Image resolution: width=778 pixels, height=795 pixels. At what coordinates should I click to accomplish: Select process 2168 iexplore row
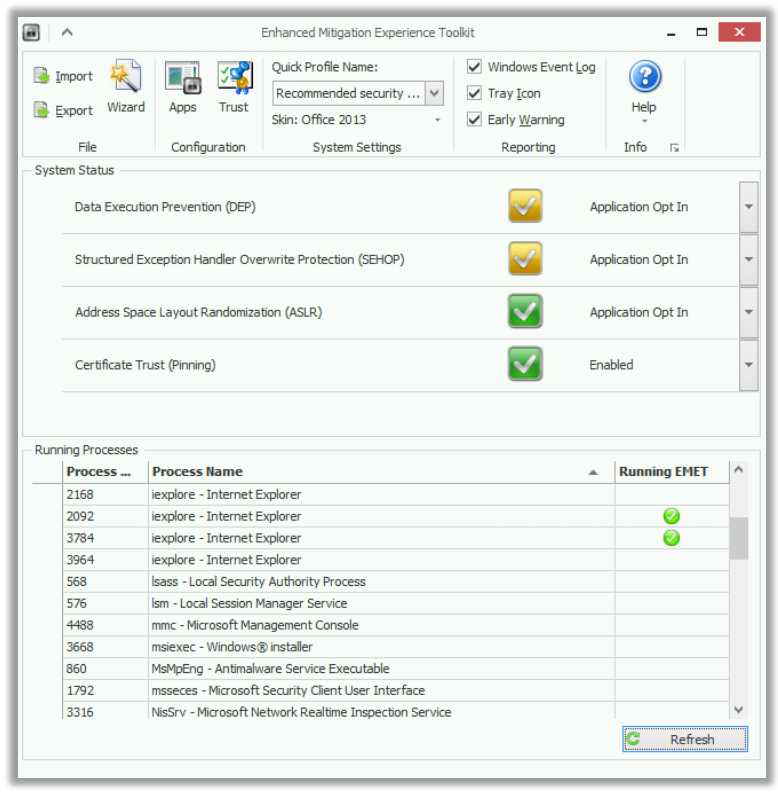[x=396, y=494]
